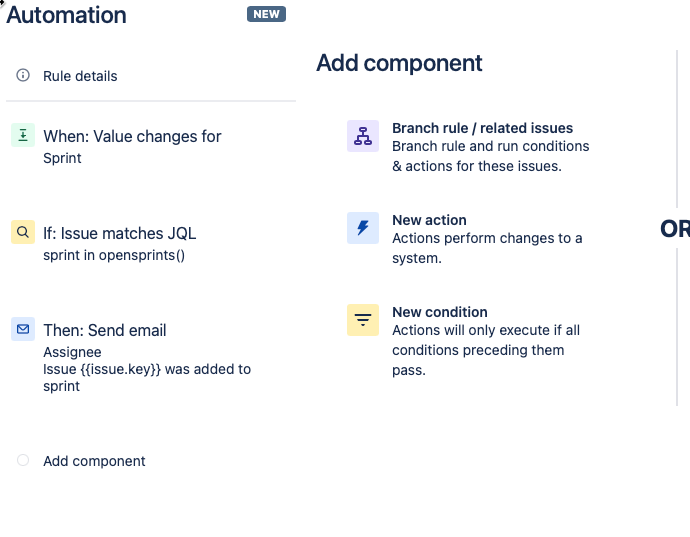Viewport: 690px width, 537px height.
Task: Click the New action lightning icon
Action: [363, 228]
